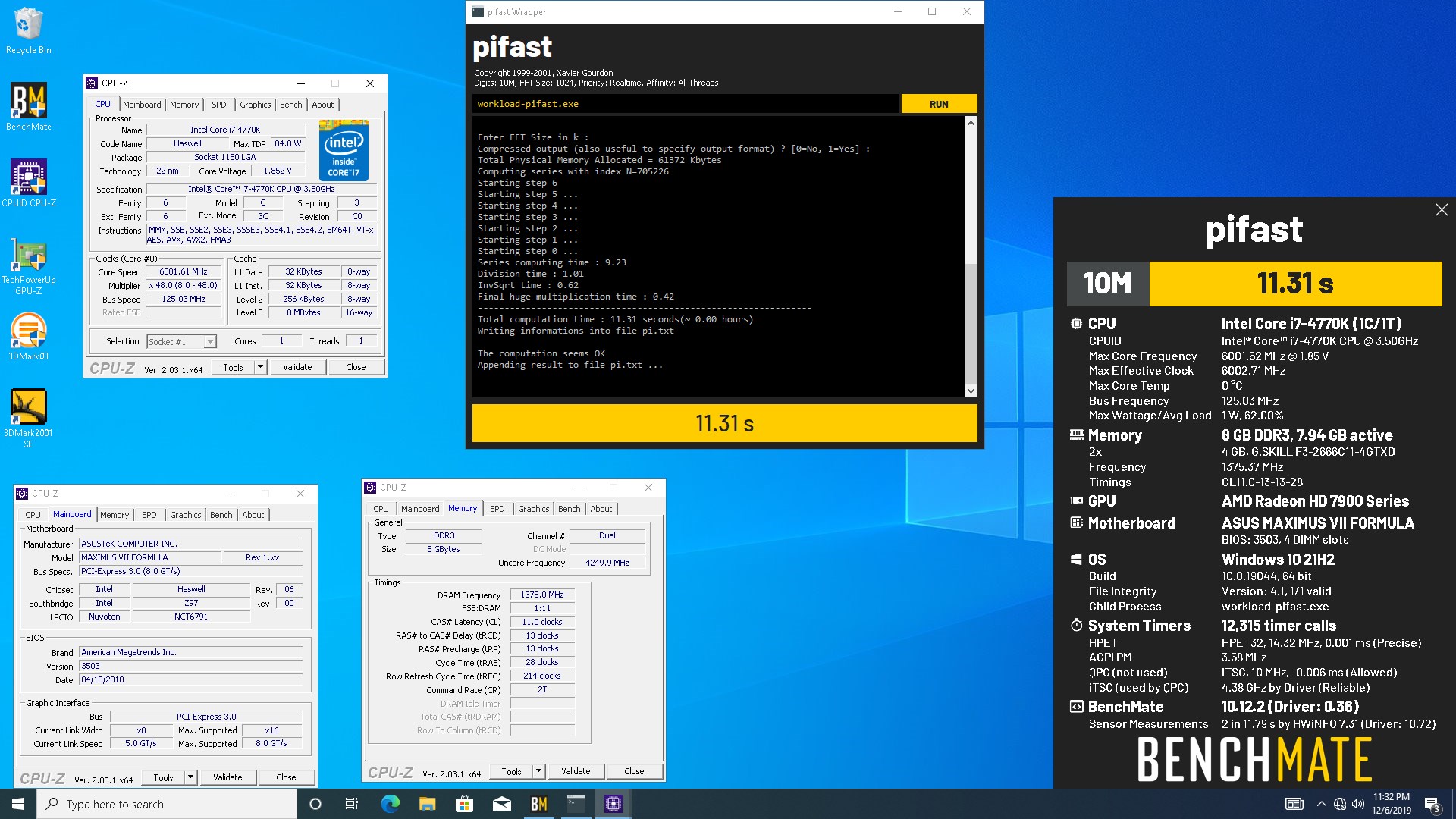This screenshot has height=819, width=1456.
Task: Select the Core Speed 6001.61 MHz value
Action: [x=183, y=271]
